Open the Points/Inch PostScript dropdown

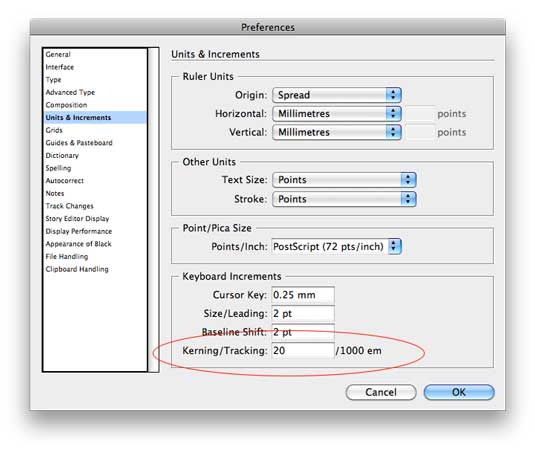[336, 246]
